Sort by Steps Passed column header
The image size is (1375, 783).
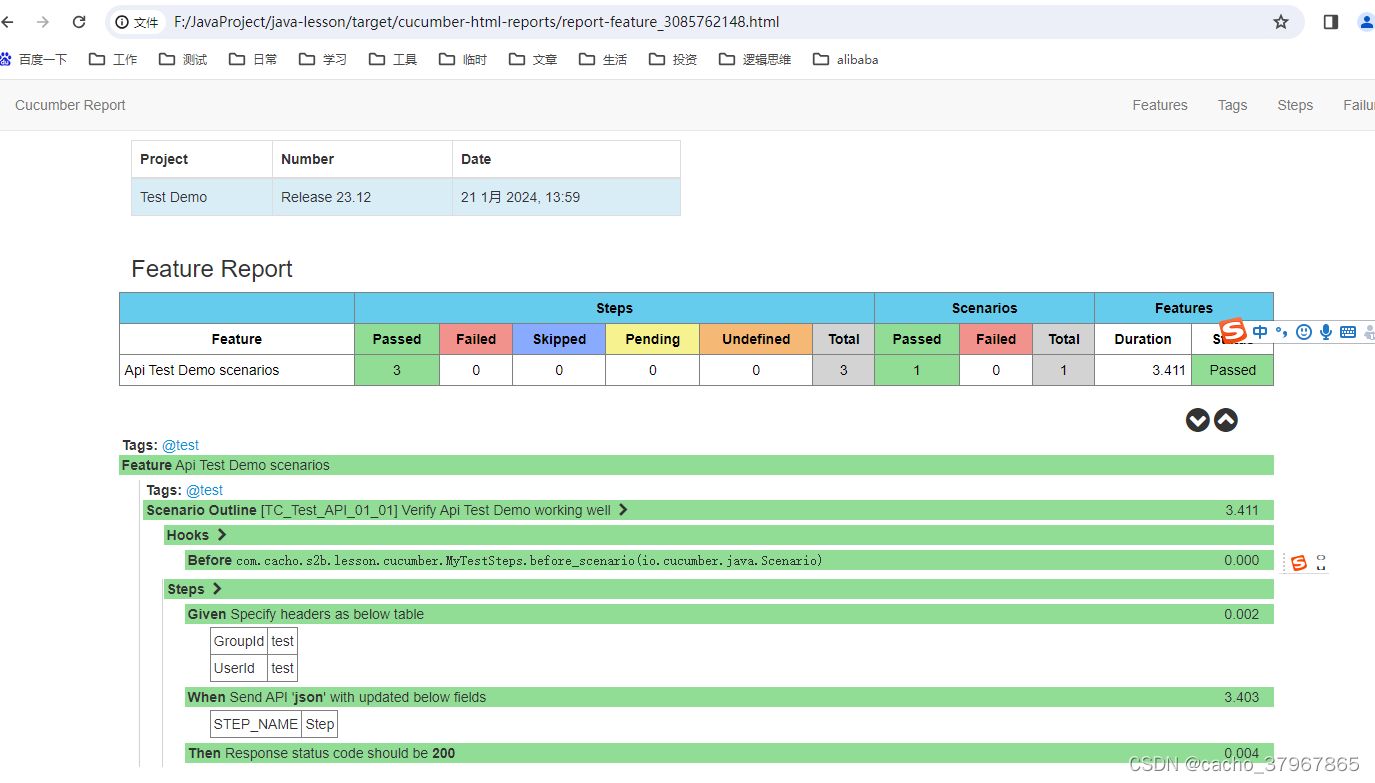(397, 339)
